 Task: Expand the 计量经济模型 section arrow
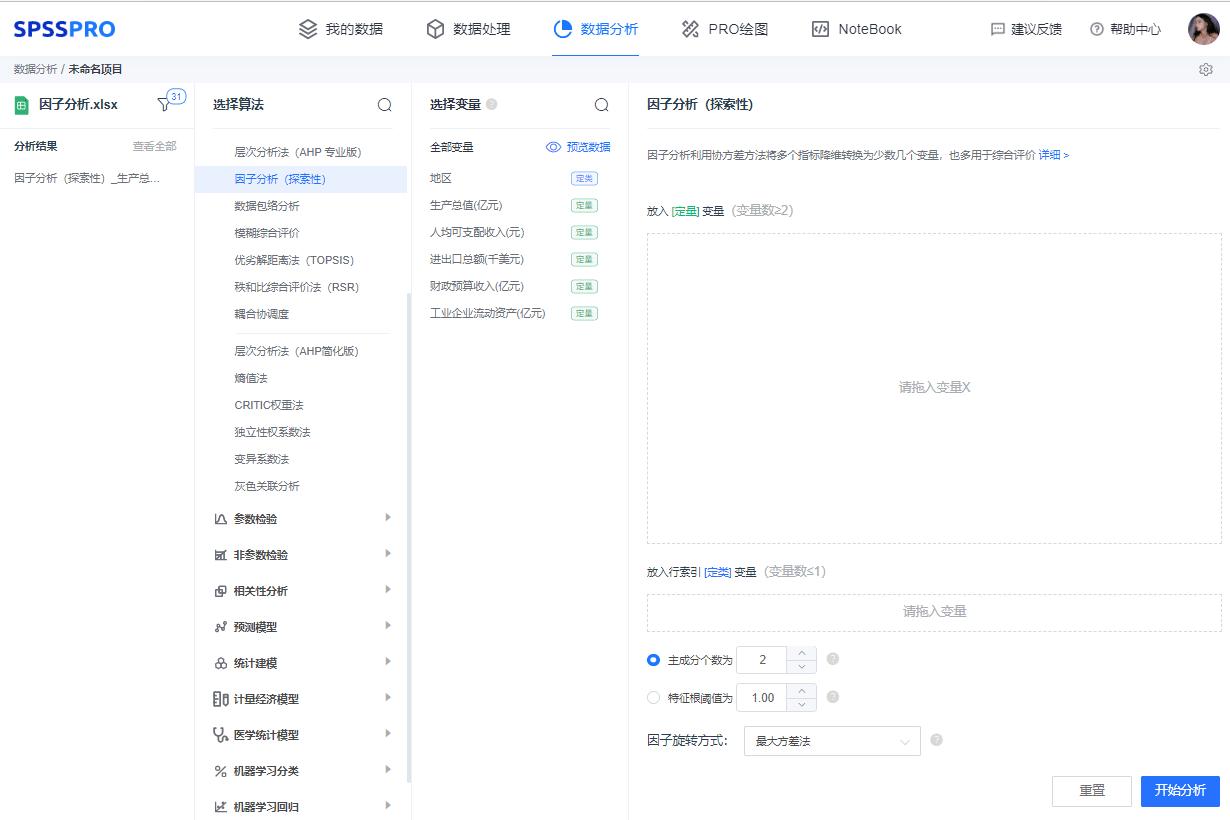[388, 698]
